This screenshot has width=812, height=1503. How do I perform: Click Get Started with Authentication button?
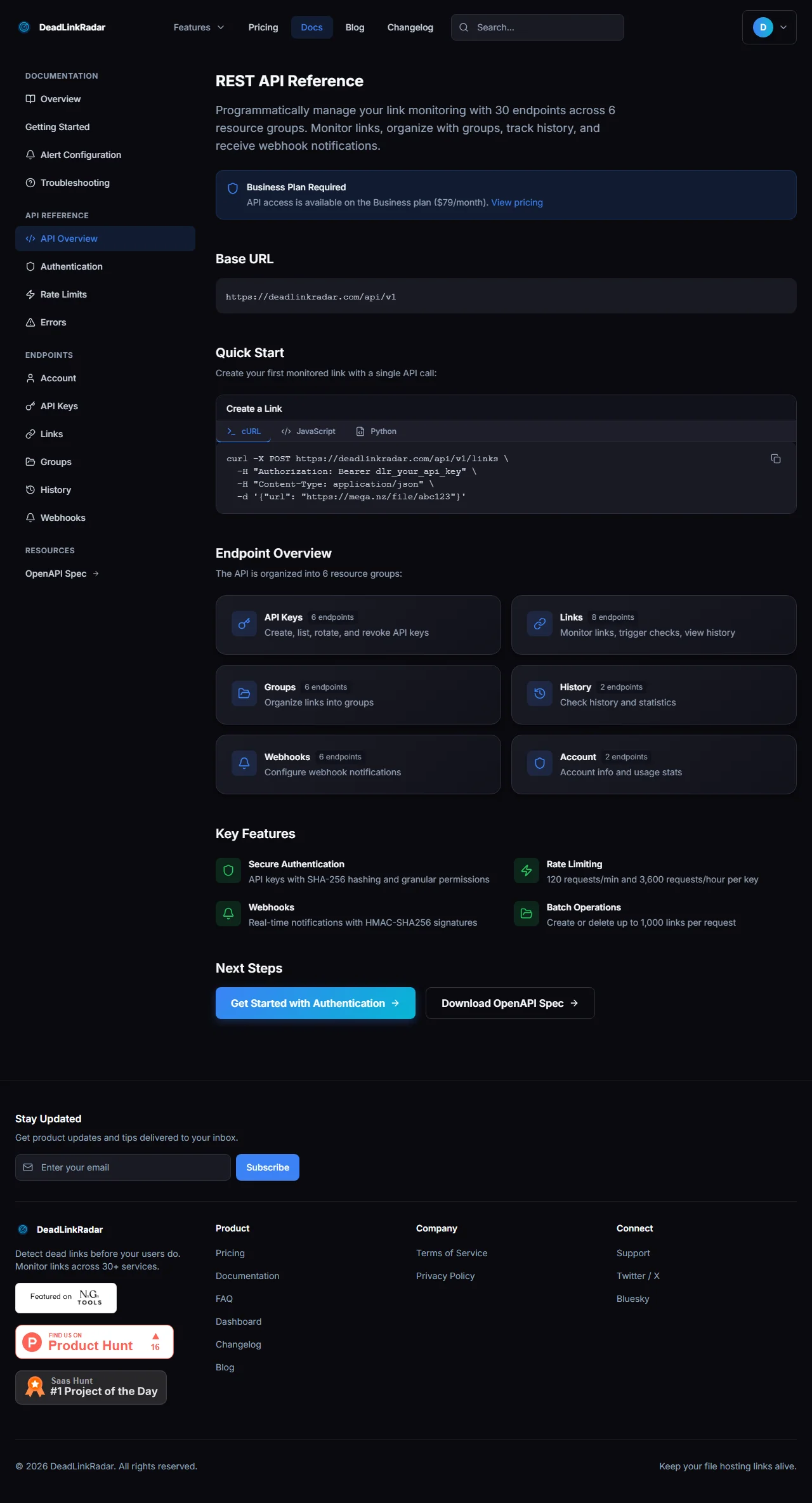tap(315, 1003)
